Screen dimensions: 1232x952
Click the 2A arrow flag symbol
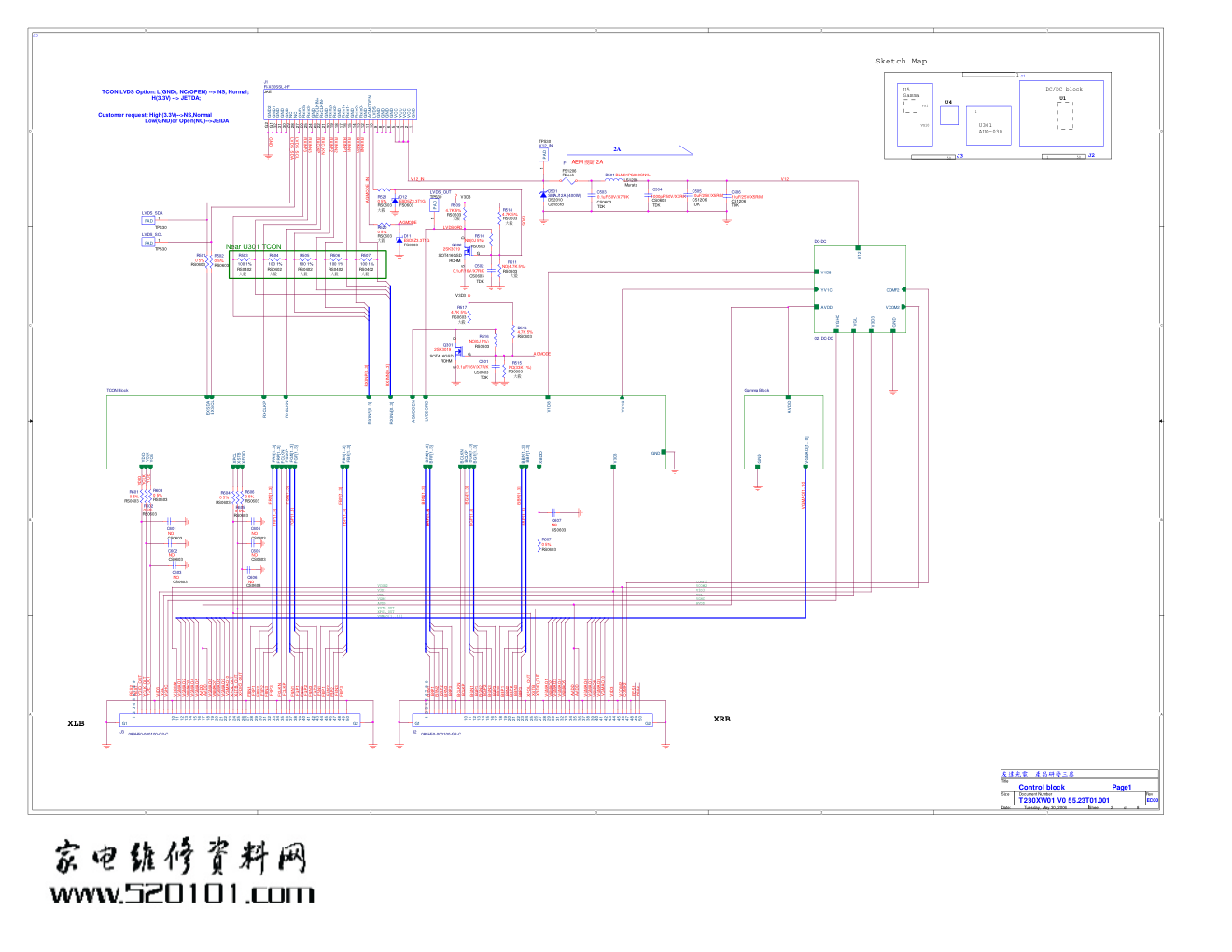click(x=686, y=149)
